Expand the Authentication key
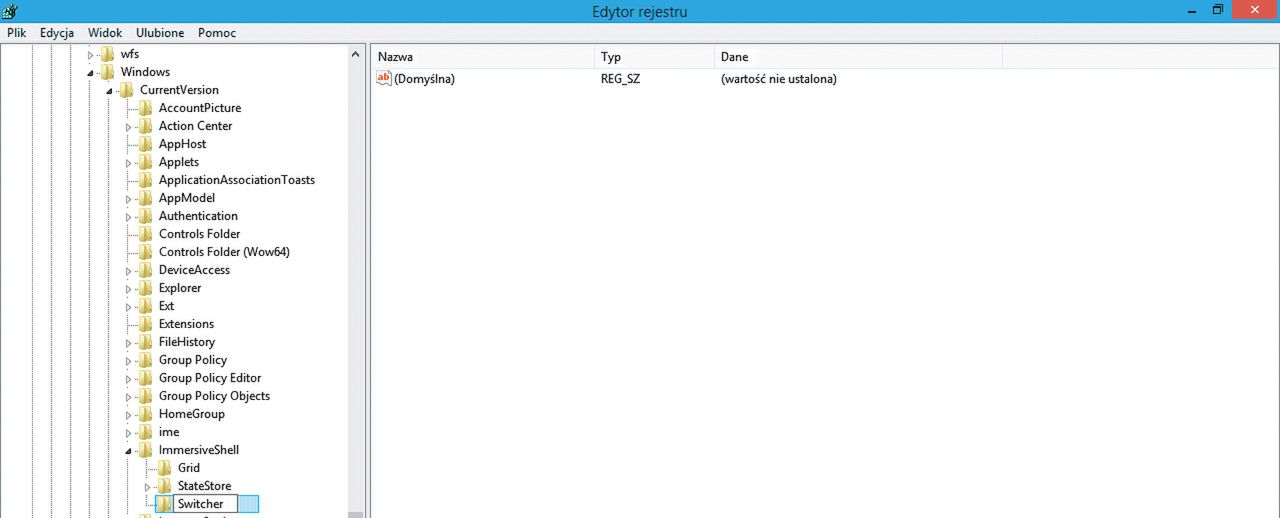Screen dimensions: 1280x518 (x=128, y=216)
